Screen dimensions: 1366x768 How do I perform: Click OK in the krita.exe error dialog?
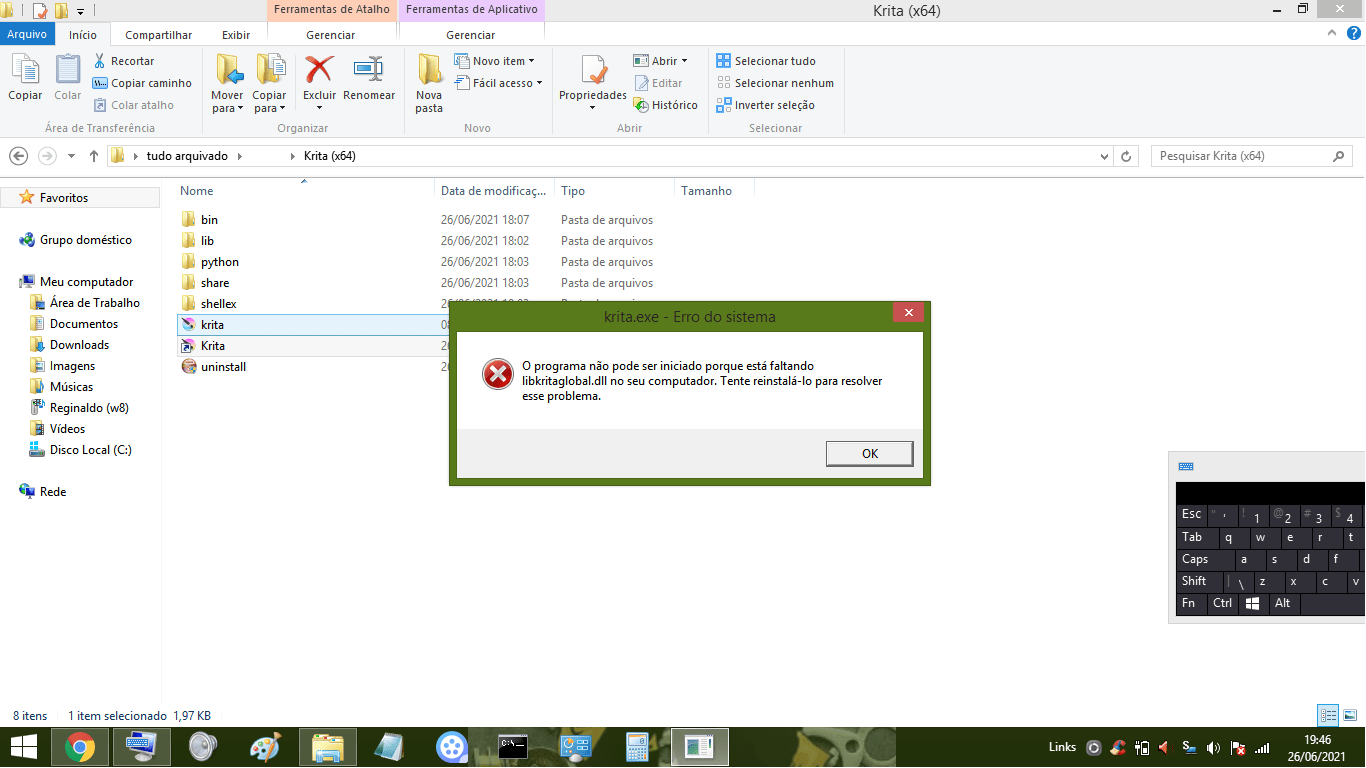pyautogui.click(x=870, y=454)
